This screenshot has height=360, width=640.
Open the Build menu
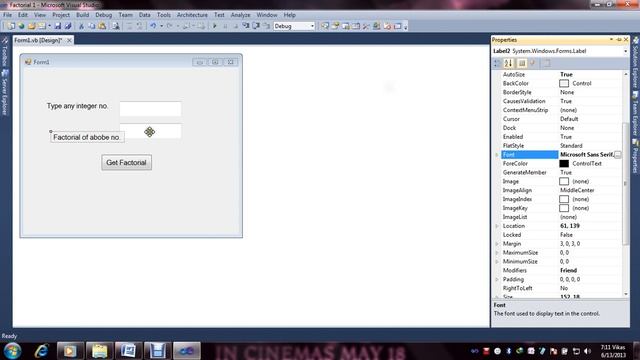[x=82, y=15]
